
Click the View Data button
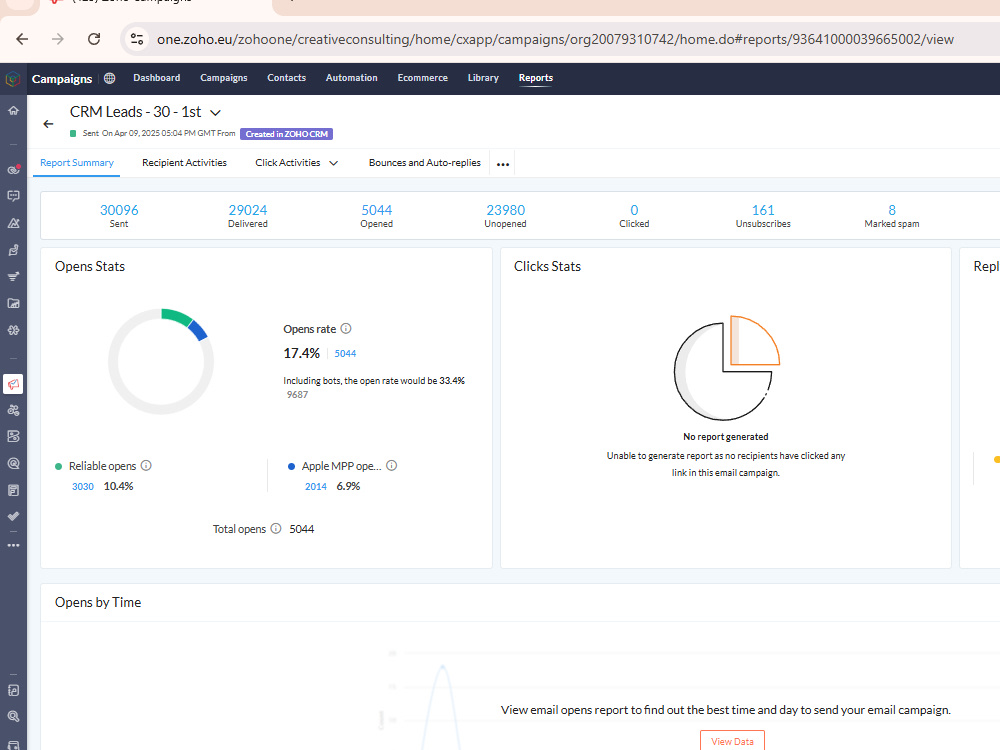coord(732,741)
